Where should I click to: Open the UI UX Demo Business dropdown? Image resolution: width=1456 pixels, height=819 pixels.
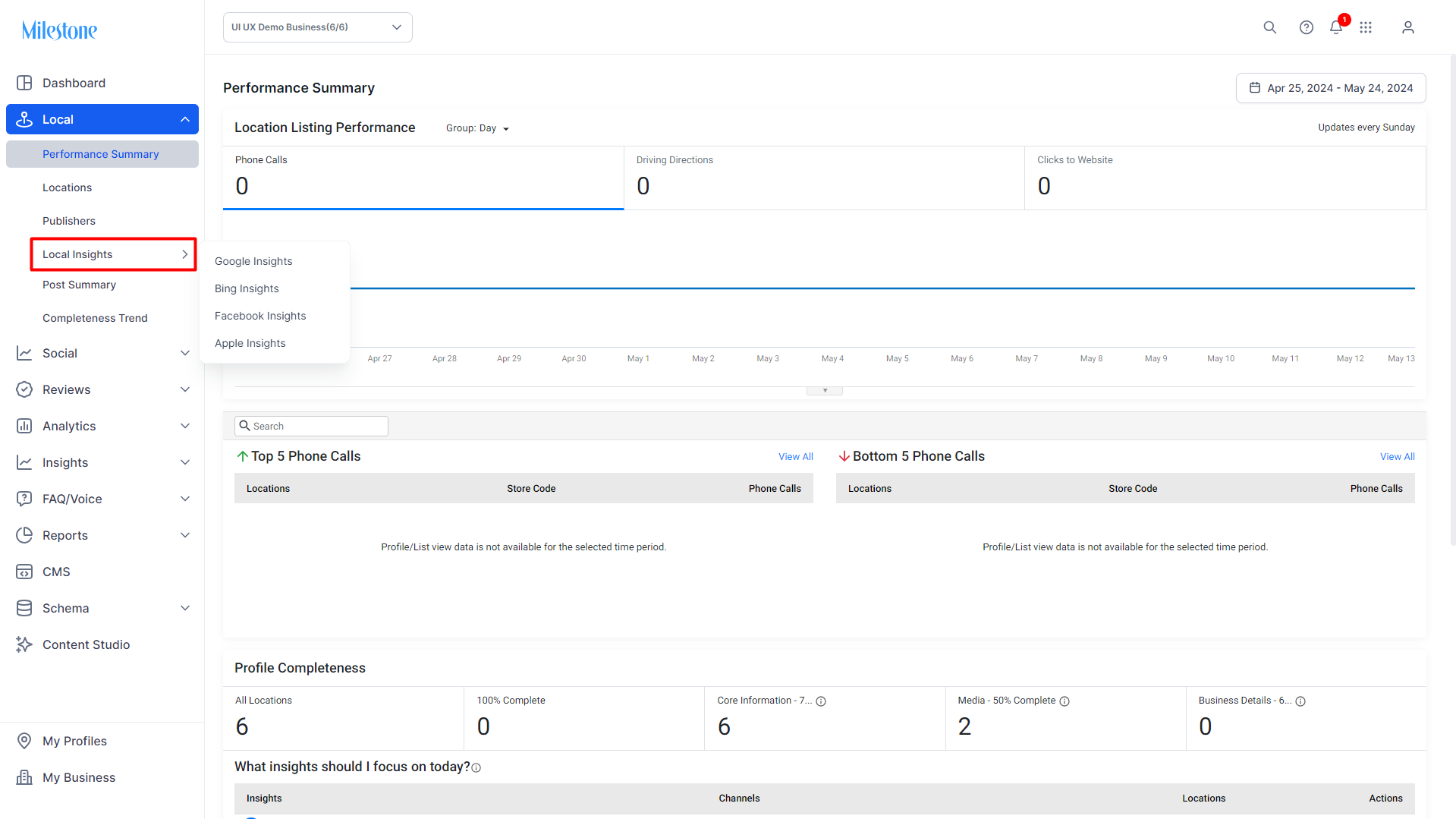(x=318, y=27)
